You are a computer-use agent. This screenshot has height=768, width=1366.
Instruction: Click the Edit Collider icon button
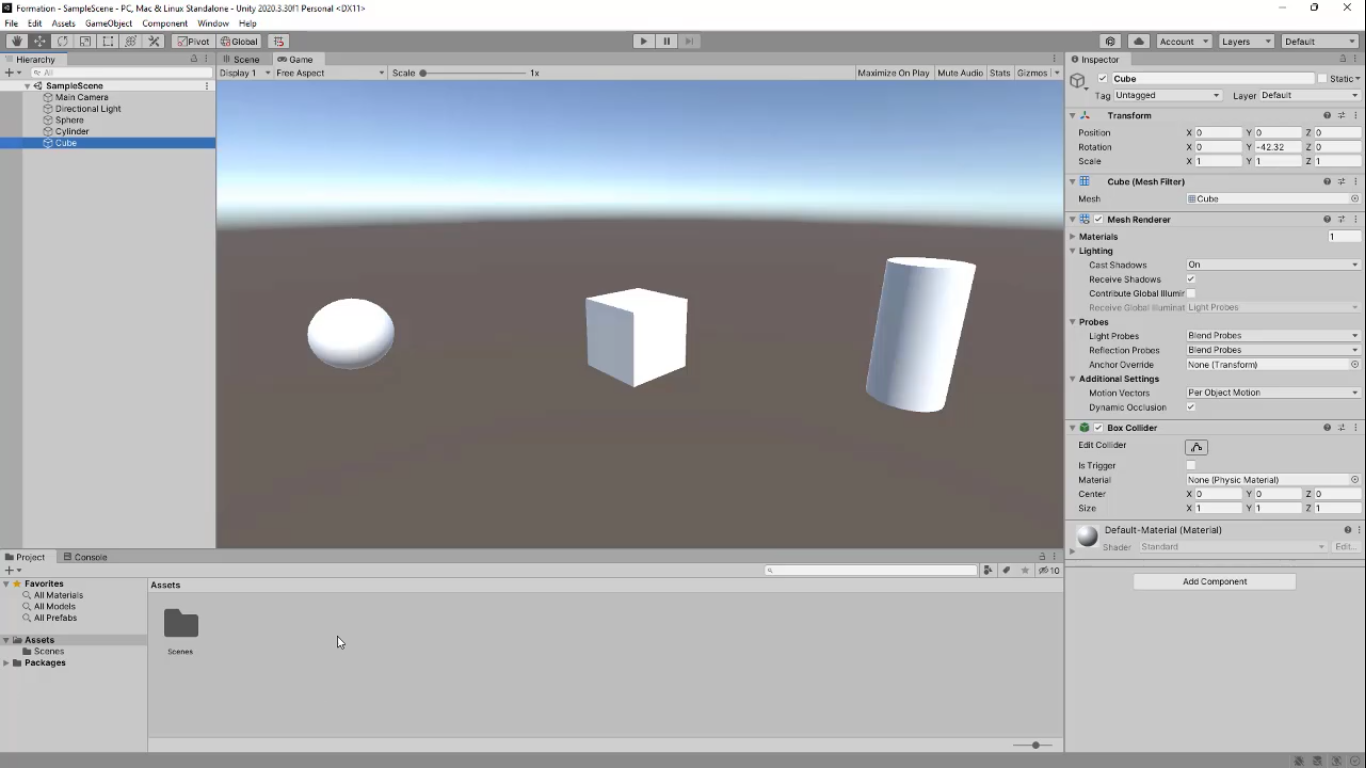pos(1196,447)
